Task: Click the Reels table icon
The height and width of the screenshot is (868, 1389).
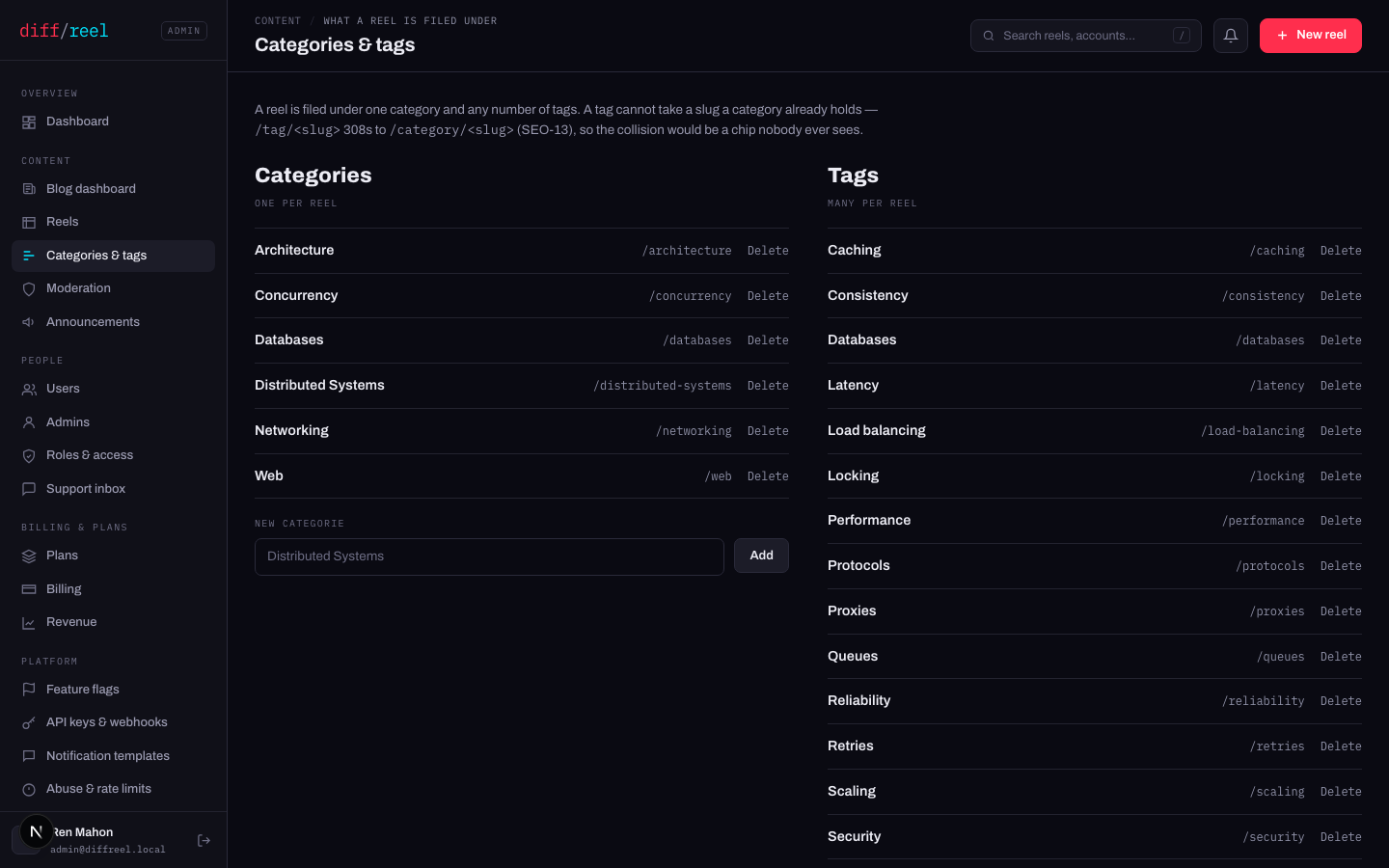Action: point(29,223)
